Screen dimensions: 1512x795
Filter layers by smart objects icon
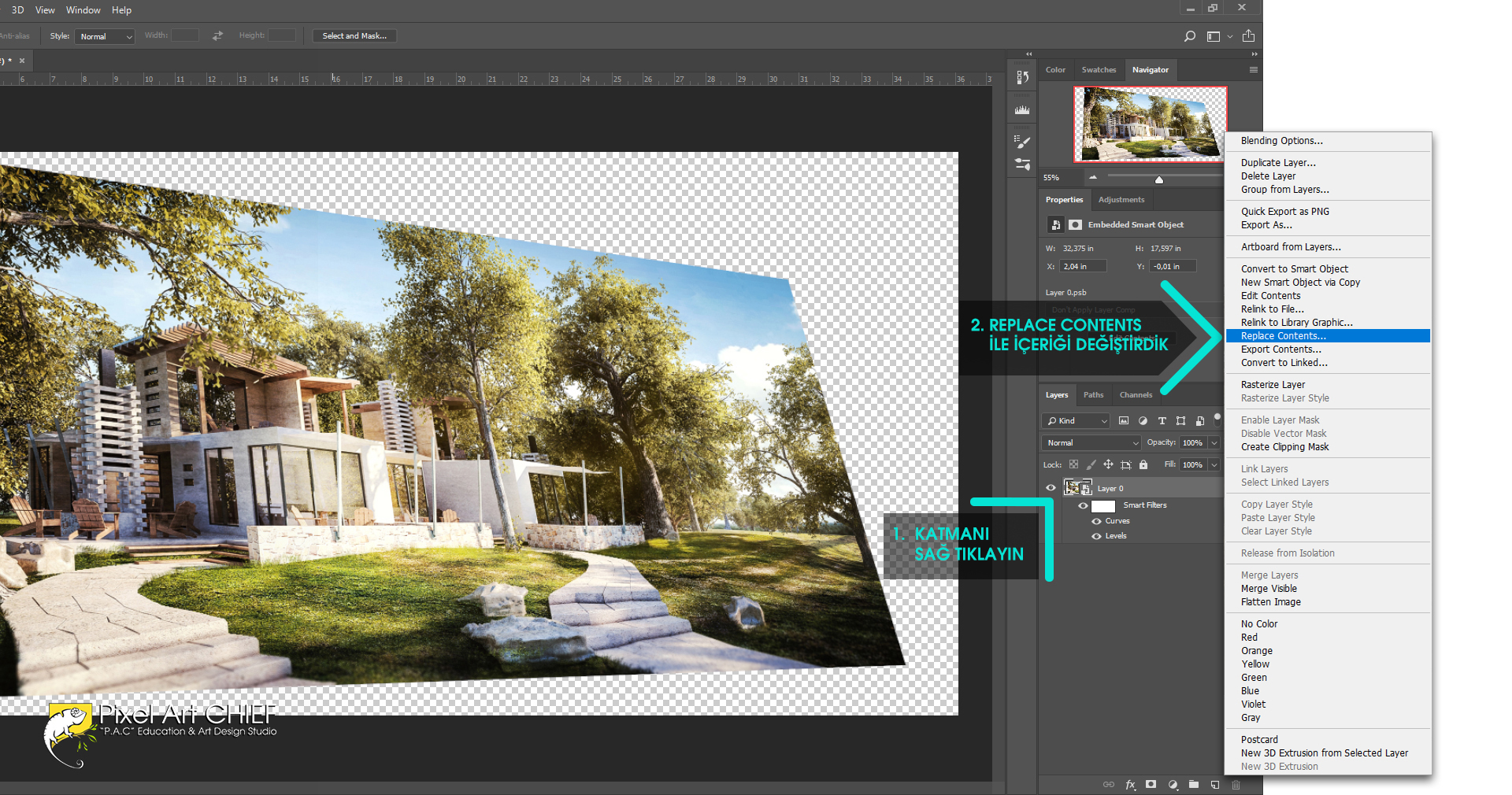pos(1199,421)
